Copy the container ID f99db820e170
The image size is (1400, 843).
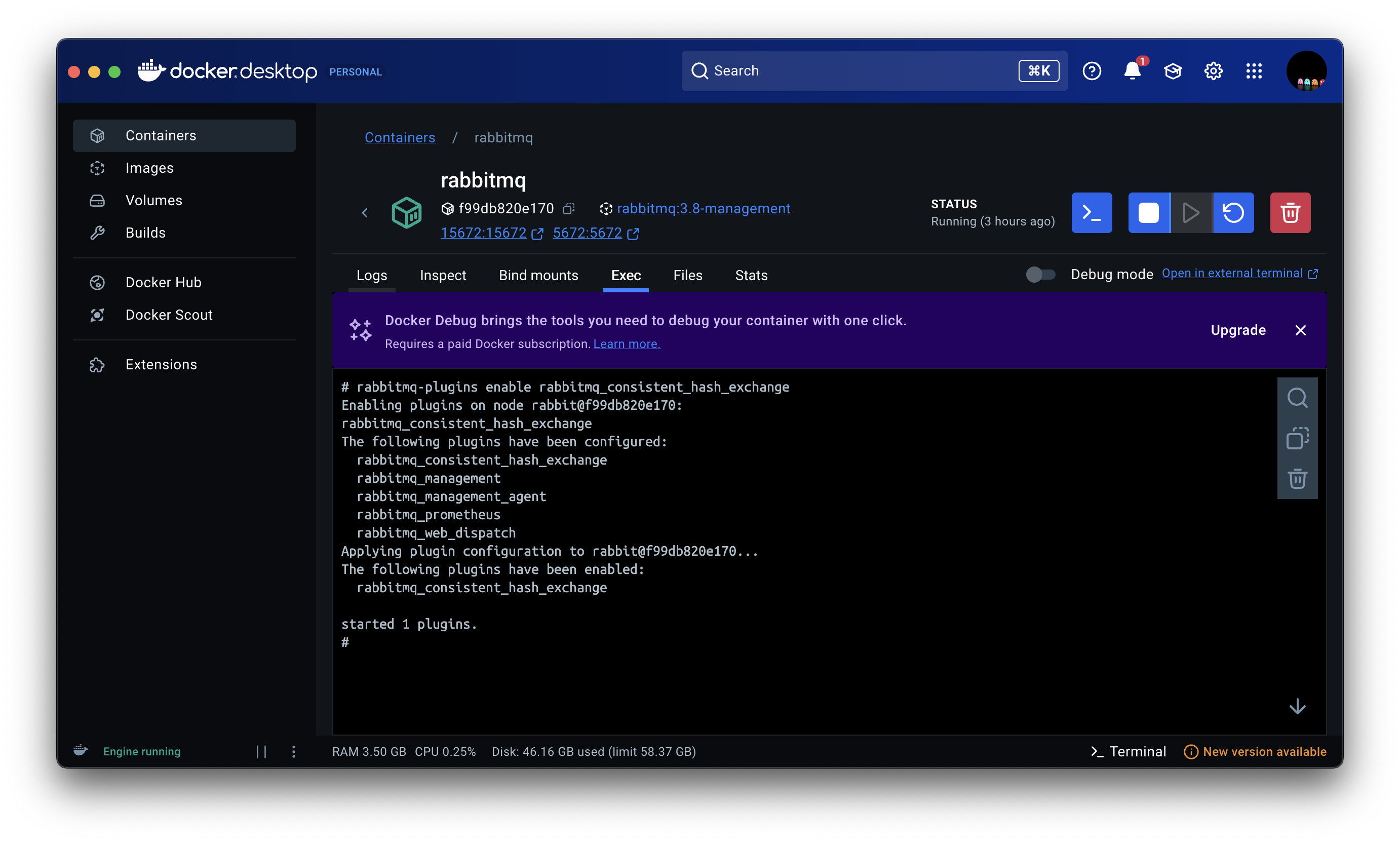(x=568, y=209)
